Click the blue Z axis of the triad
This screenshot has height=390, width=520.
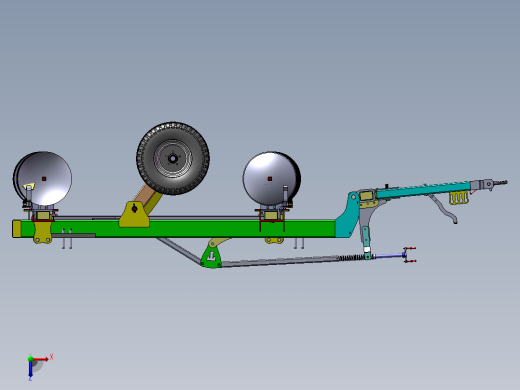(x=30, y=369)
